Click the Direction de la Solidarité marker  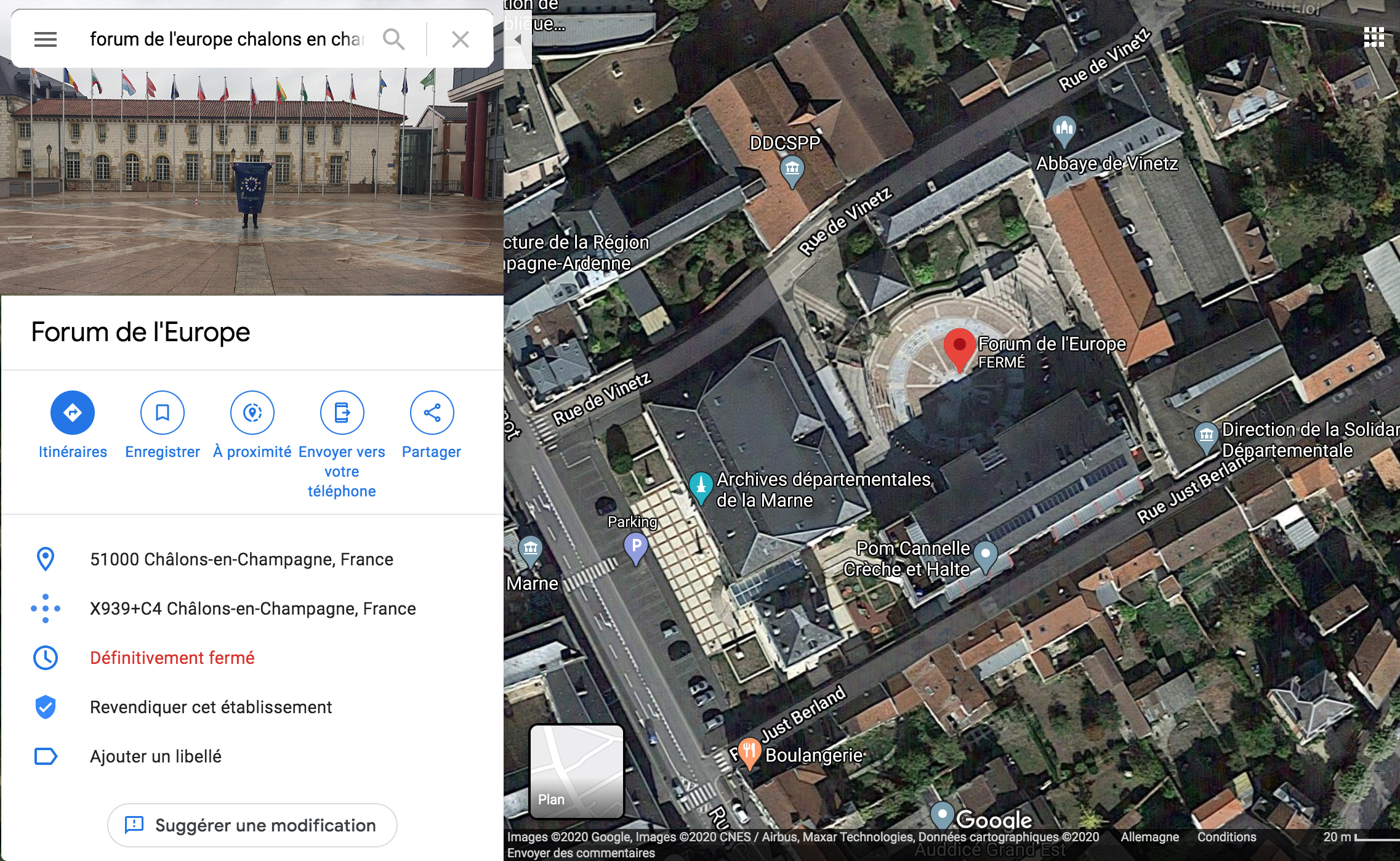[1206, 437]
